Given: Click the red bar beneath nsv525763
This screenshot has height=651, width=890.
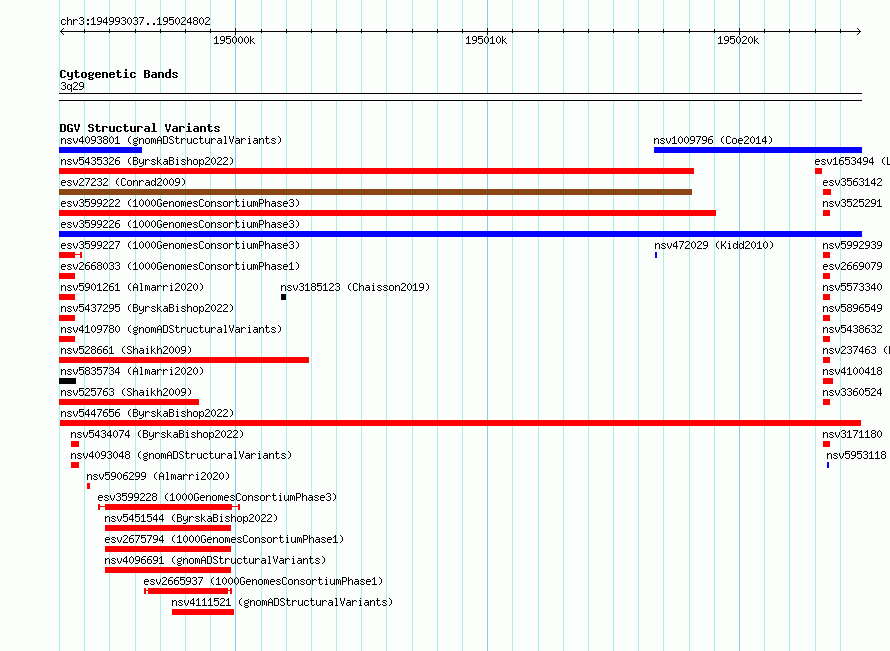Looking at the screenshot, I should click(x=129, y=402).
